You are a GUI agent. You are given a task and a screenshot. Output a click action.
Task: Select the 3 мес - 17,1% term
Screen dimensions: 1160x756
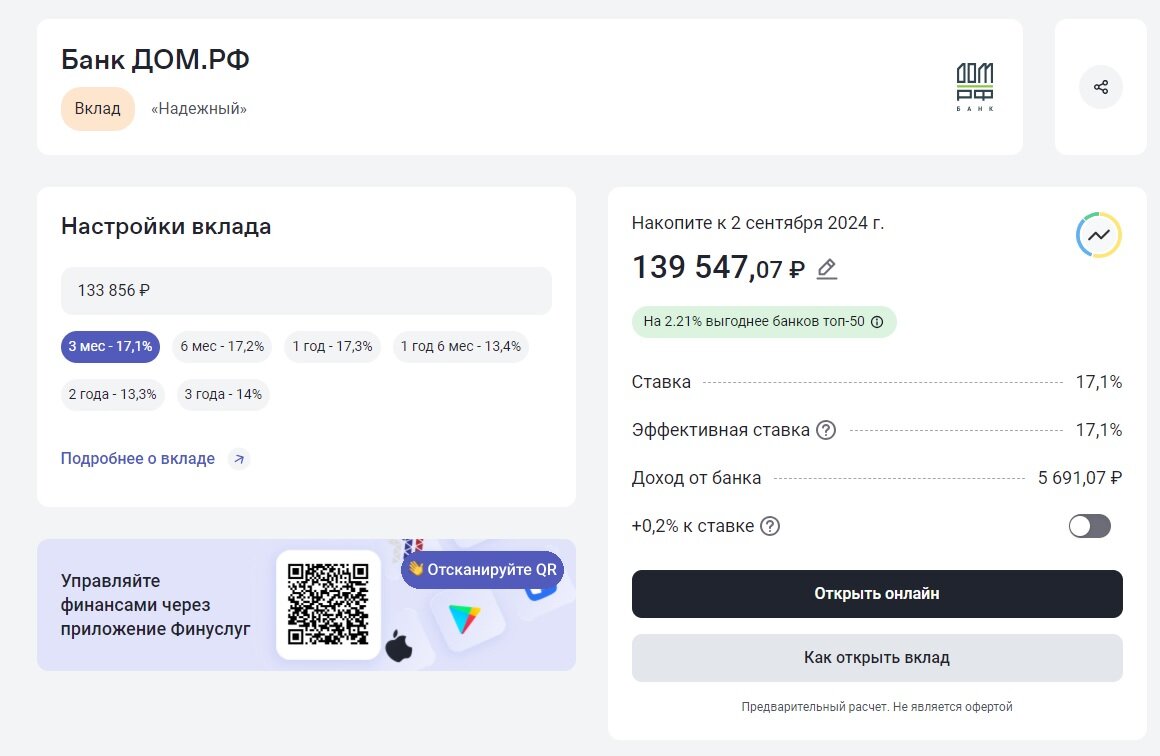(110, 347)
